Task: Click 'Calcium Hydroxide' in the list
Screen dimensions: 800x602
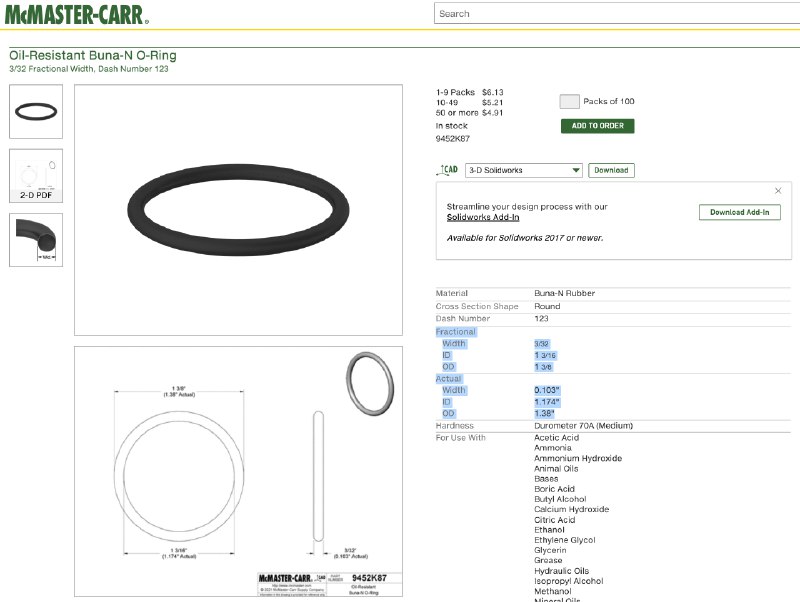Action: coord(571,509)
